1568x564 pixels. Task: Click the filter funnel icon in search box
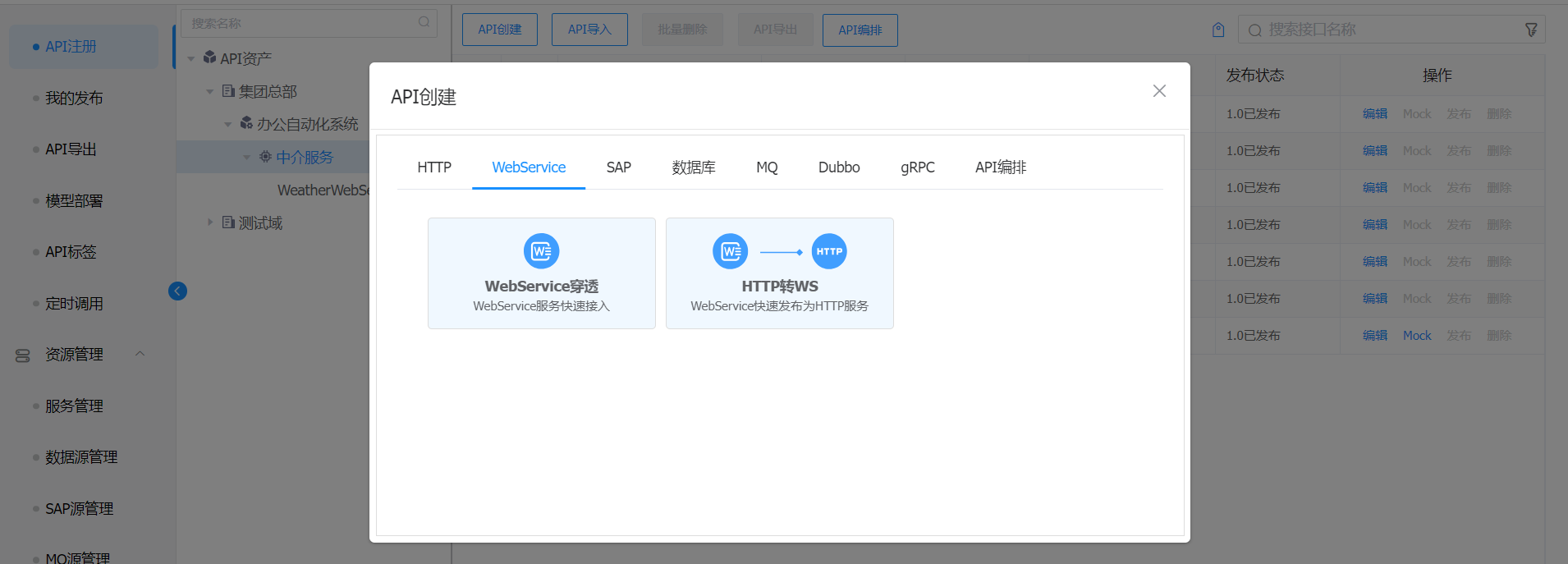pos(1531,30)
